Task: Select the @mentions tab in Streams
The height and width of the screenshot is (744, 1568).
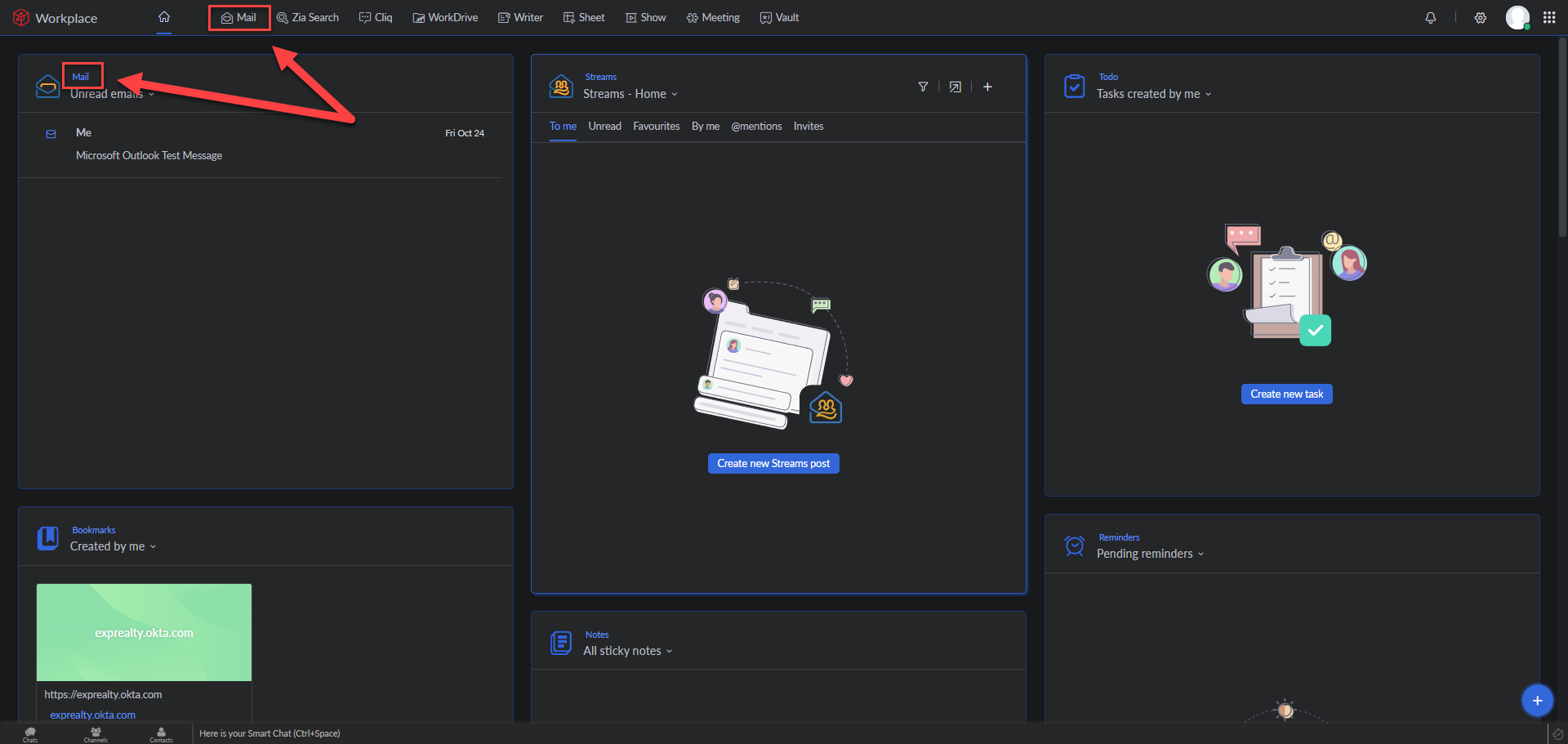Action: [756, 127]
